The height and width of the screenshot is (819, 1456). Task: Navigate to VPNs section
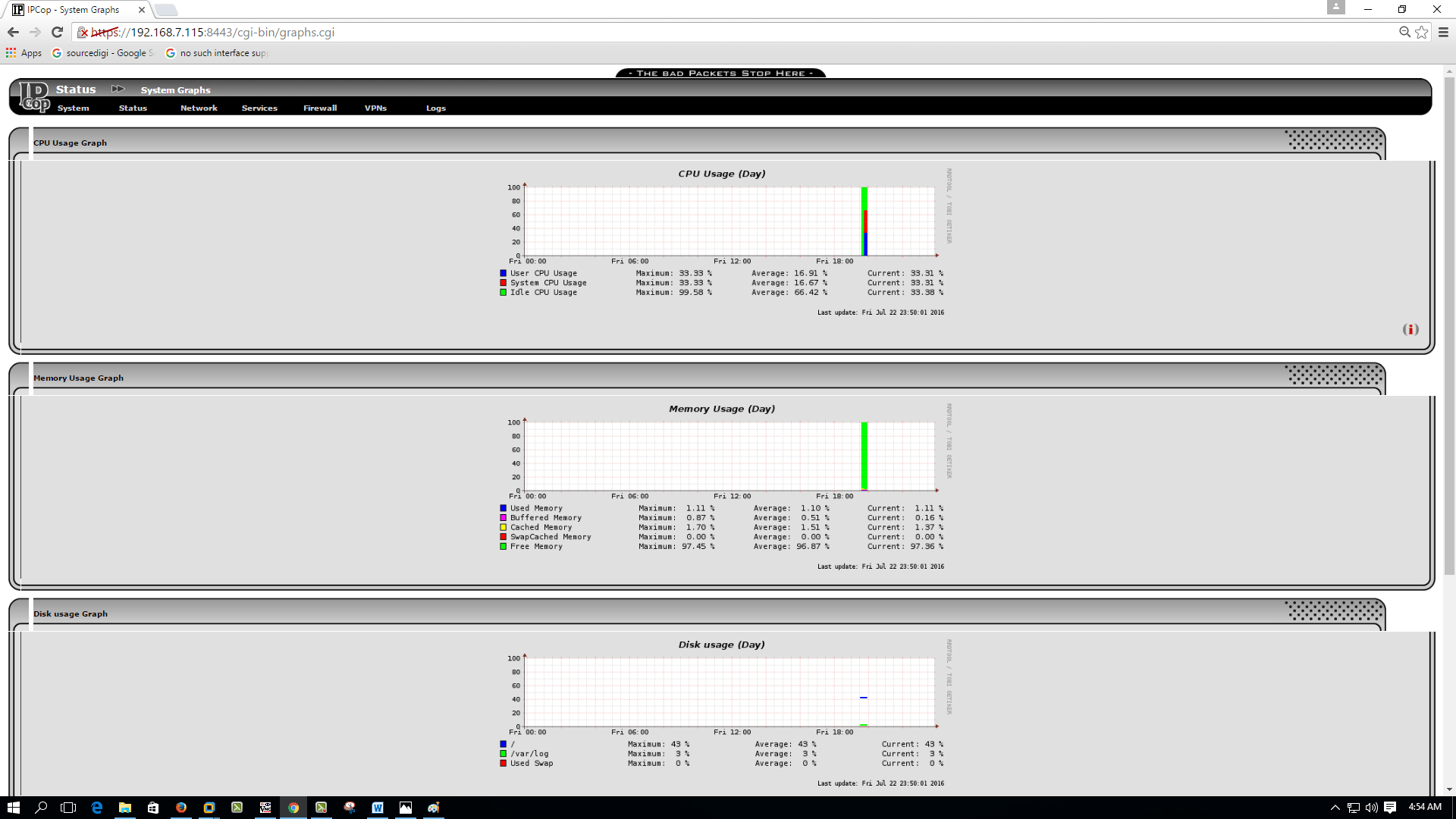coord(376,108)
